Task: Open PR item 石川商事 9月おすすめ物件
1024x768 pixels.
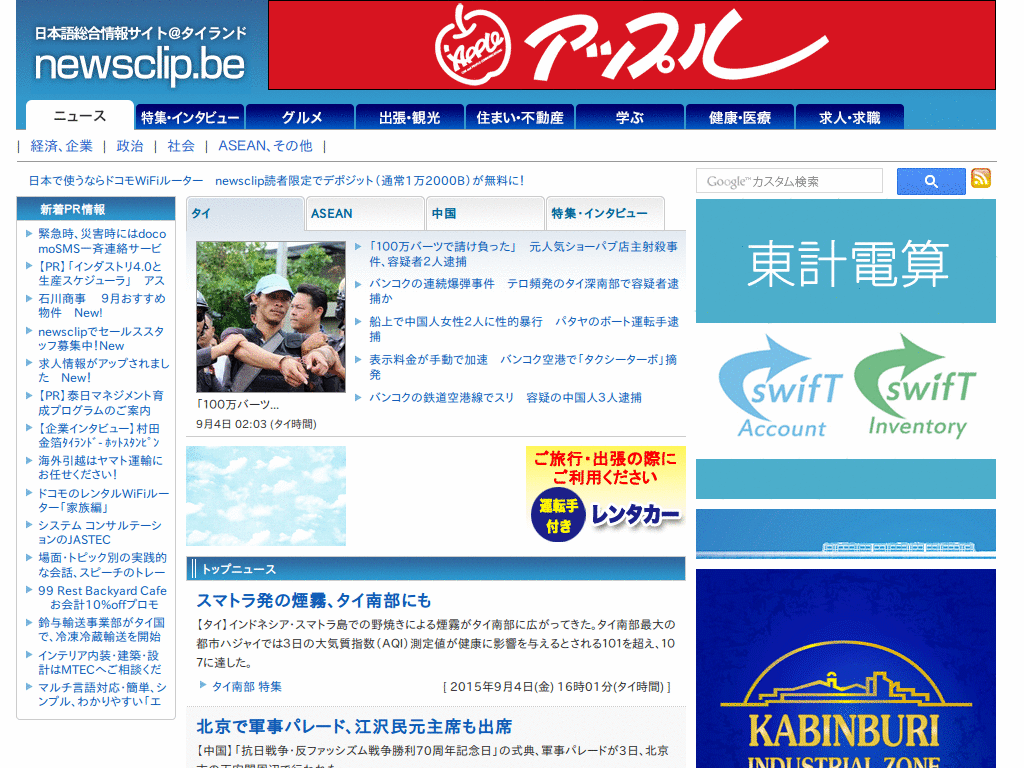Action: (102, 306)
